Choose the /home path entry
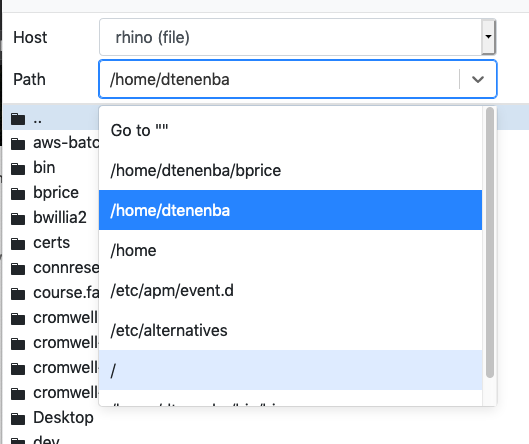Image resolution: width=529 pixels, height=444 pixels. 290,250
